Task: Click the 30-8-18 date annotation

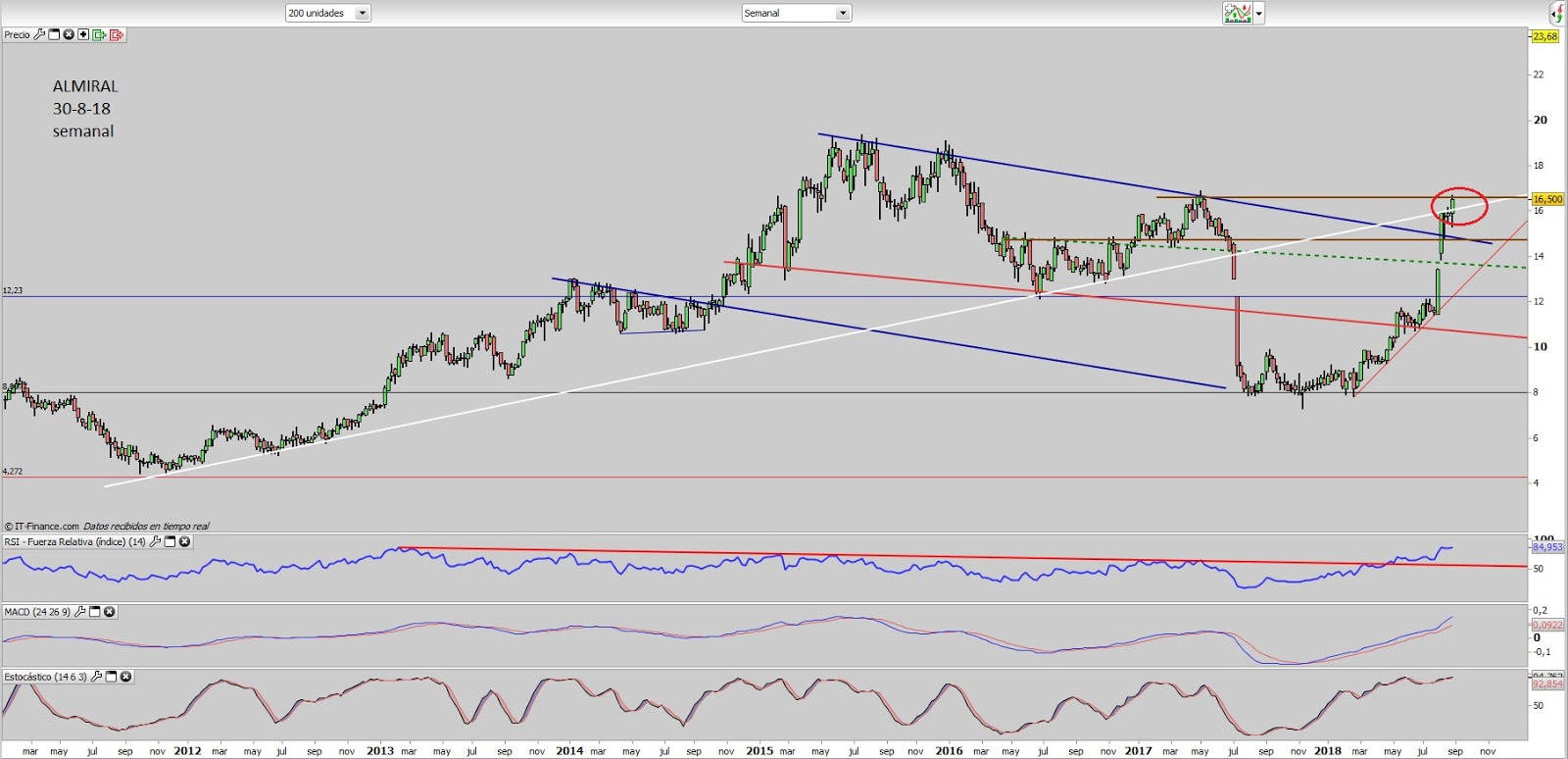Action: (x=81, y=109)
